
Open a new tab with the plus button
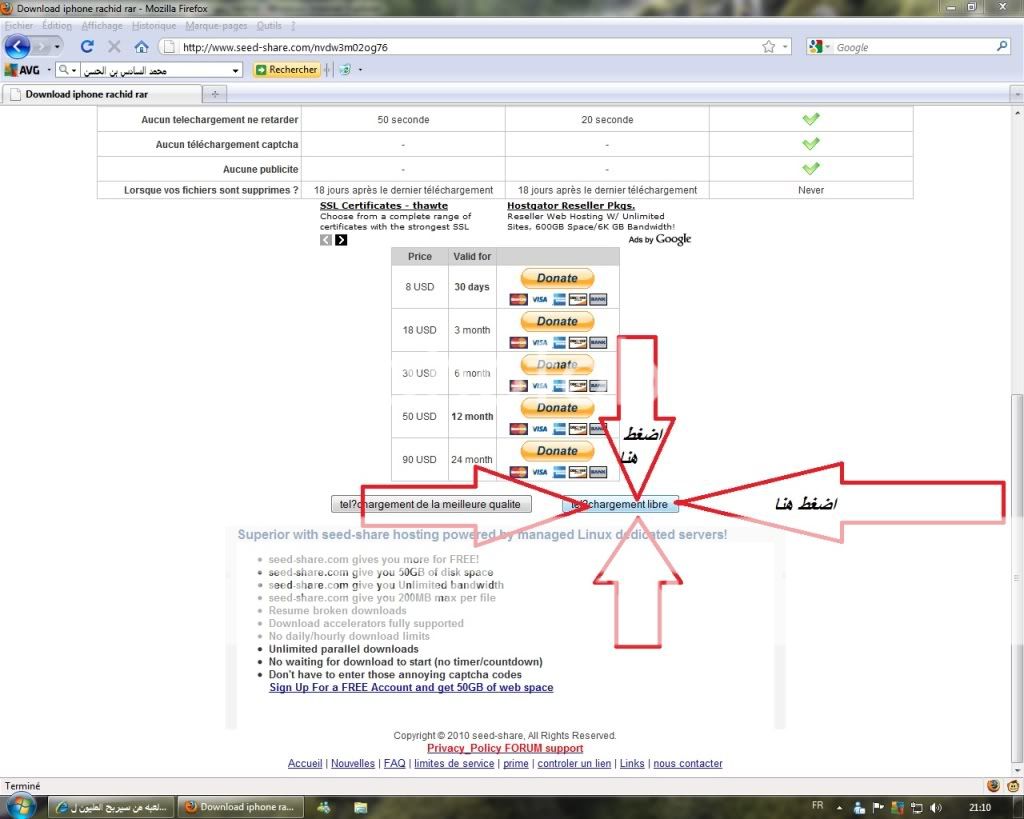(x=215, y=95)
